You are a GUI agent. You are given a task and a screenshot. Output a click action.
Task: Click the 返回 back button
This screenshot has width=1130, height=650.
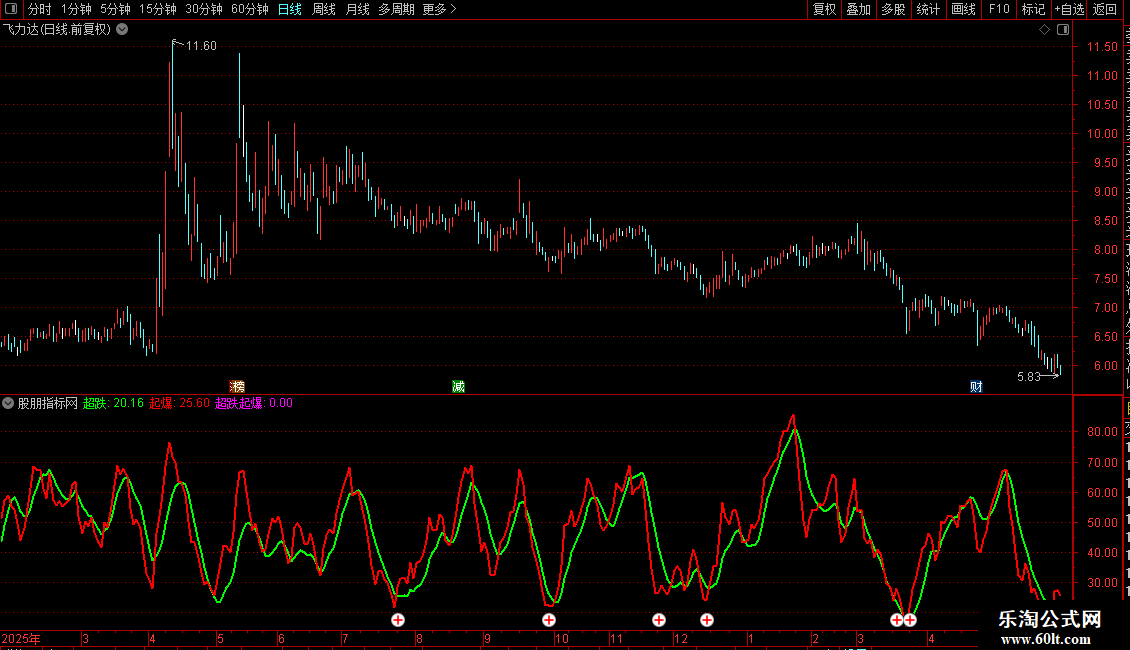click(1105, 9)
